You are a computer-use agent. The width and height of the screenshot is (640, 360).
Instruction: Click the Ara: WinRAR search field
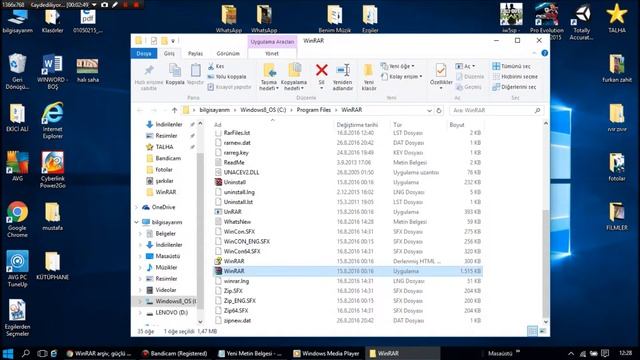(496, 110)
